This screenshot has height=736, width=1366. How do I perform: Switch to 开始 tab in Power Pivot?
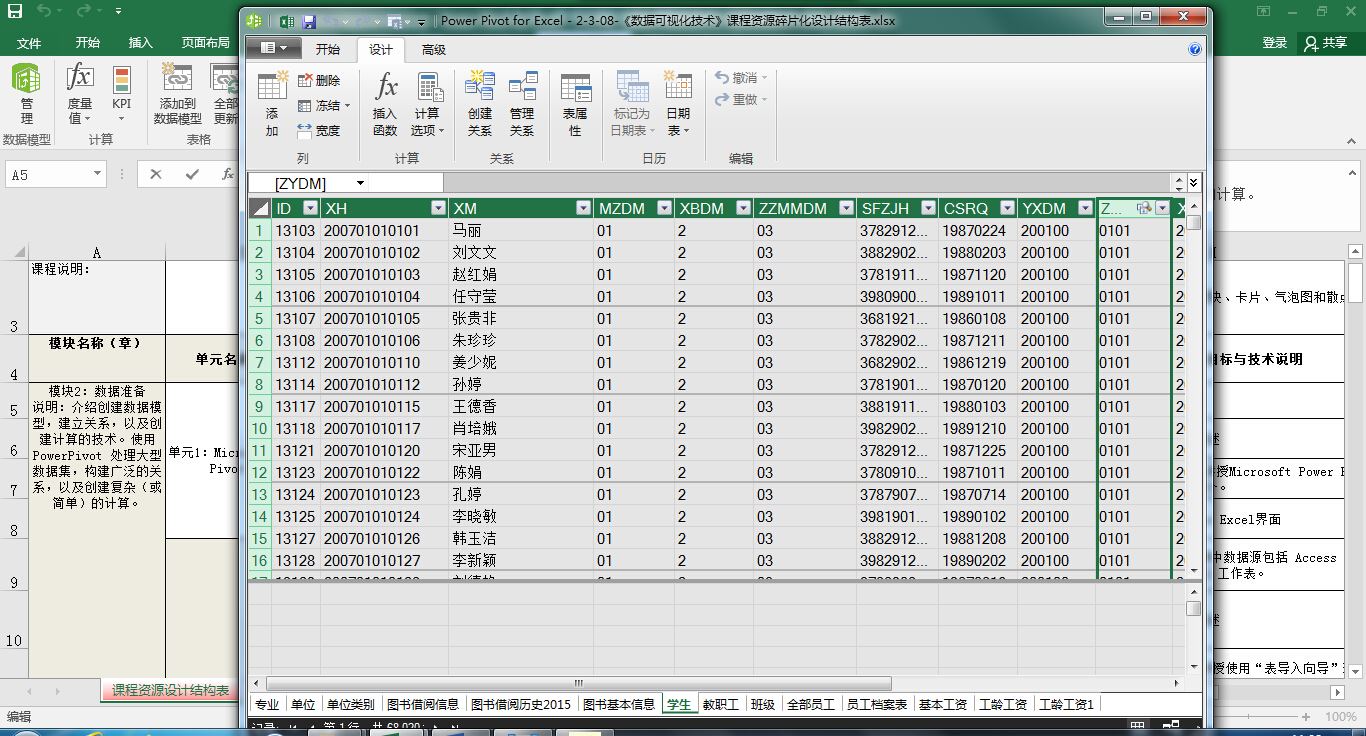[x=328, y=49]
